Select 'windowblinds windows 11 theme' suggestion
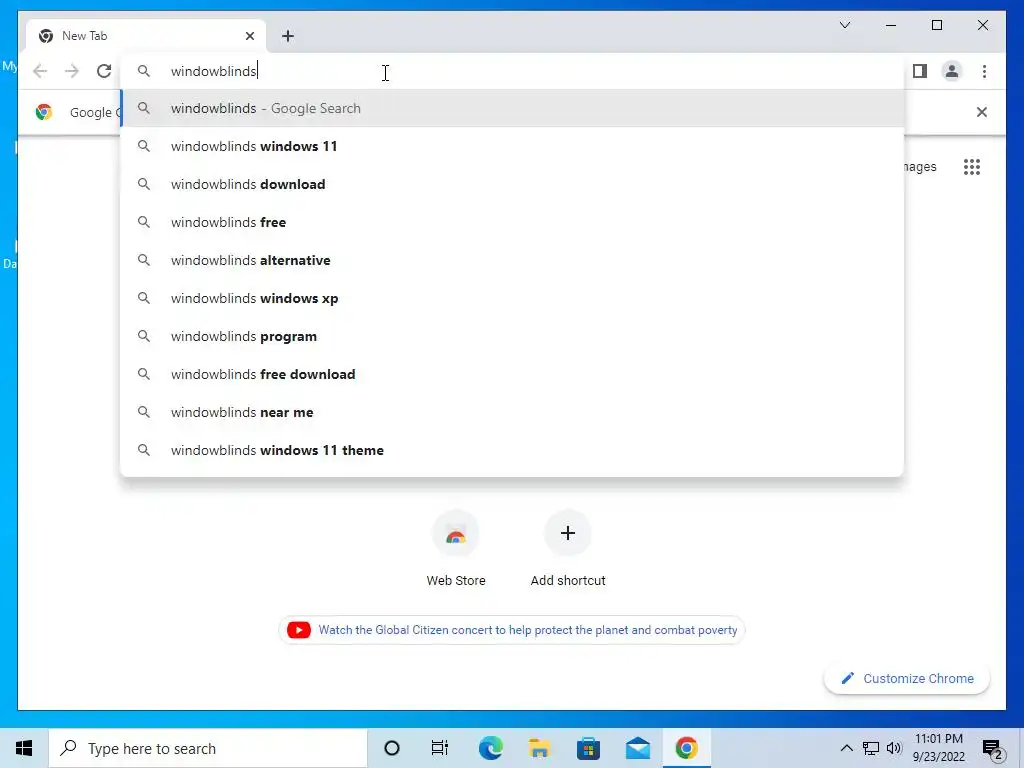 (512, 450)
